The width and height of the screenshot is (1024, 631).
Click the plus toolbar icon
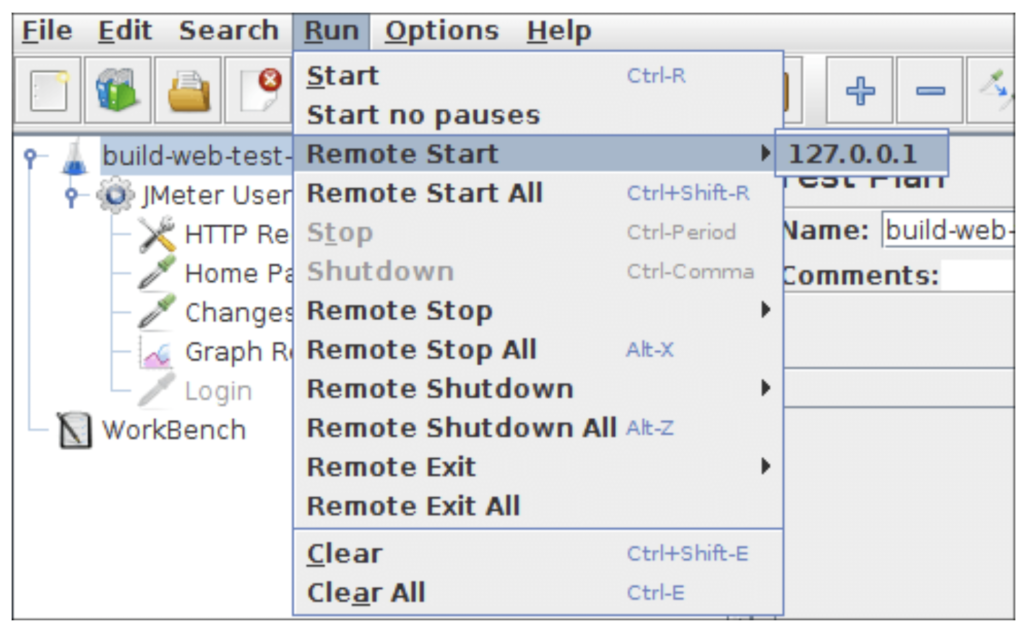(860, 88)
